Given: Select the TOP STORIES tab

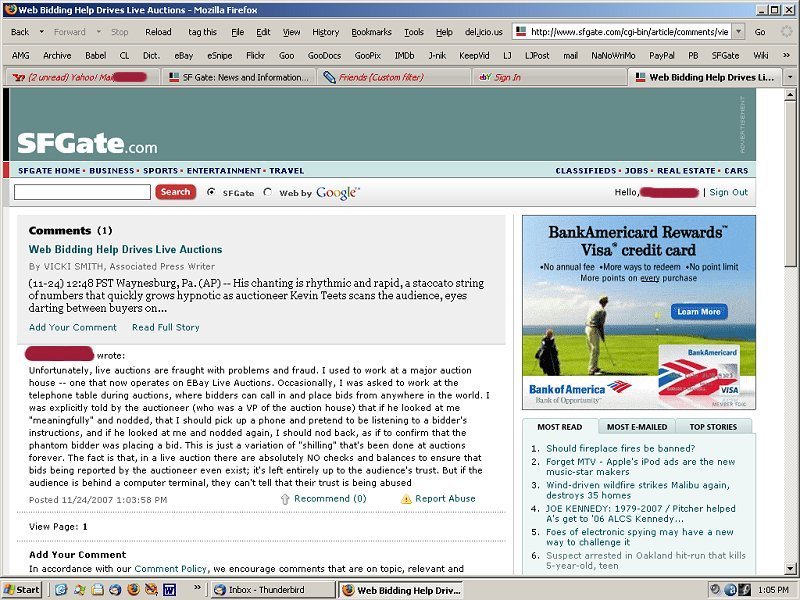Looking at the screenshot, I should tap(713, 427).
